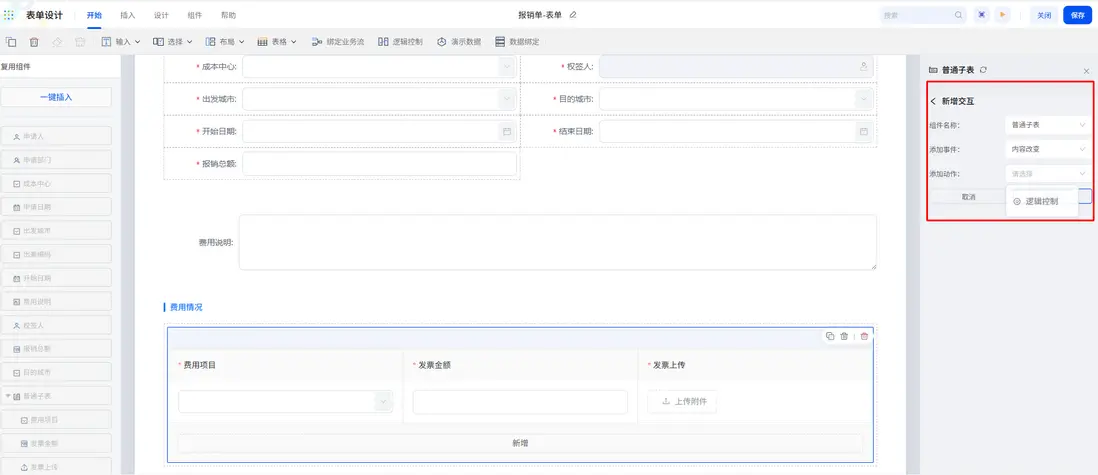Click the greyed eraser toolbar icon
The image size is (1098, 475).
click(57, 42)
